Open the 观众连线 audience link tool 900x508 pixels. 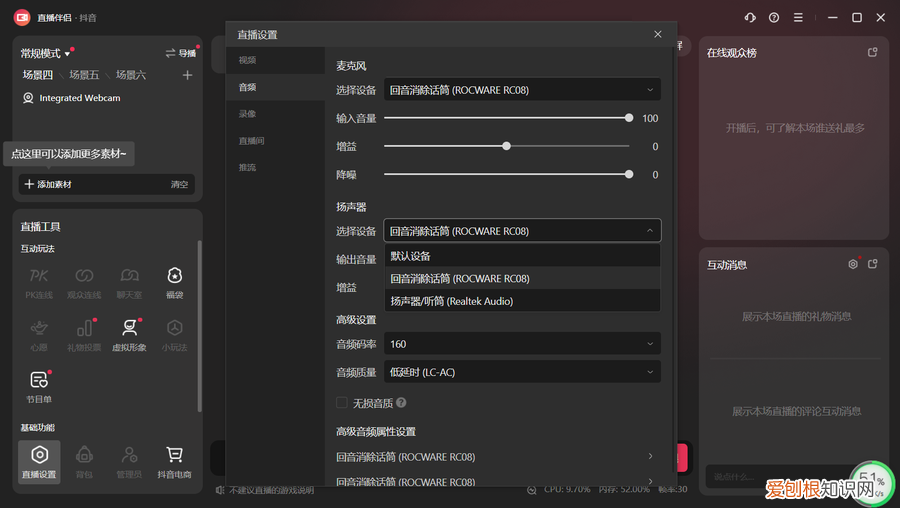pyautogui.click(x=84, y=283)
